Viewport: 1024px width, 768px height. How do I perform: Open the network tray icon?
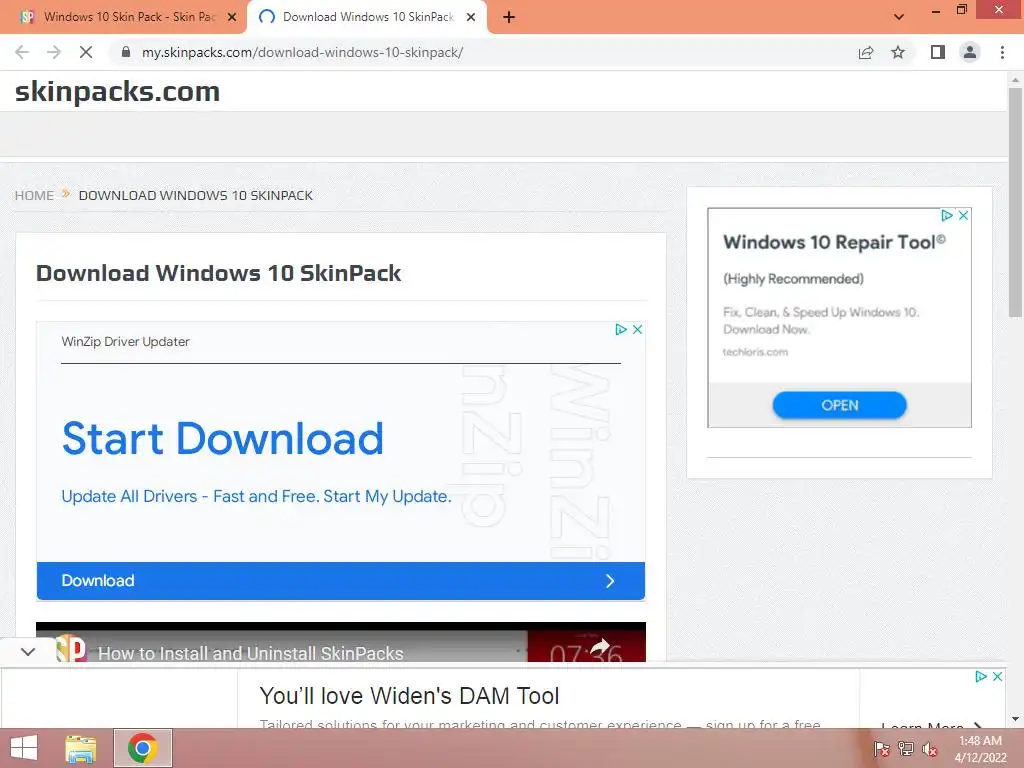[906, 749]
